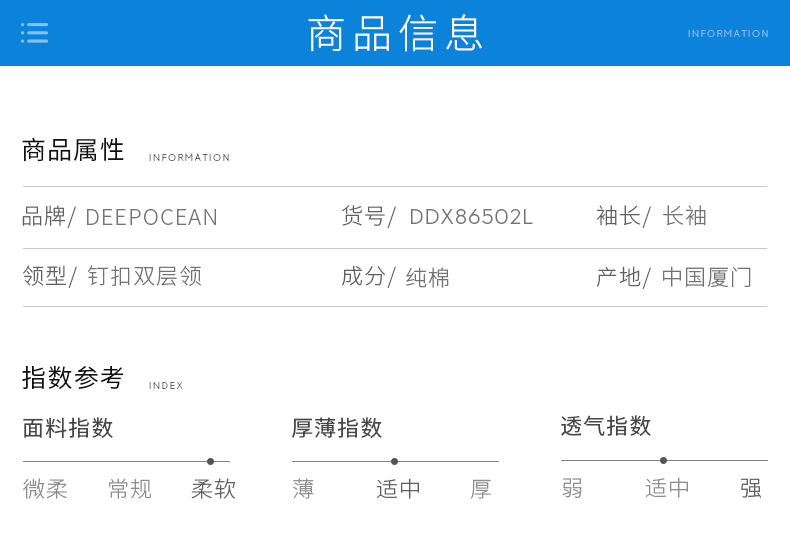Click the 袖长 长袖 attribute
Image resolution: width=790 pixels, height=539 pixels.
point(652,216)
